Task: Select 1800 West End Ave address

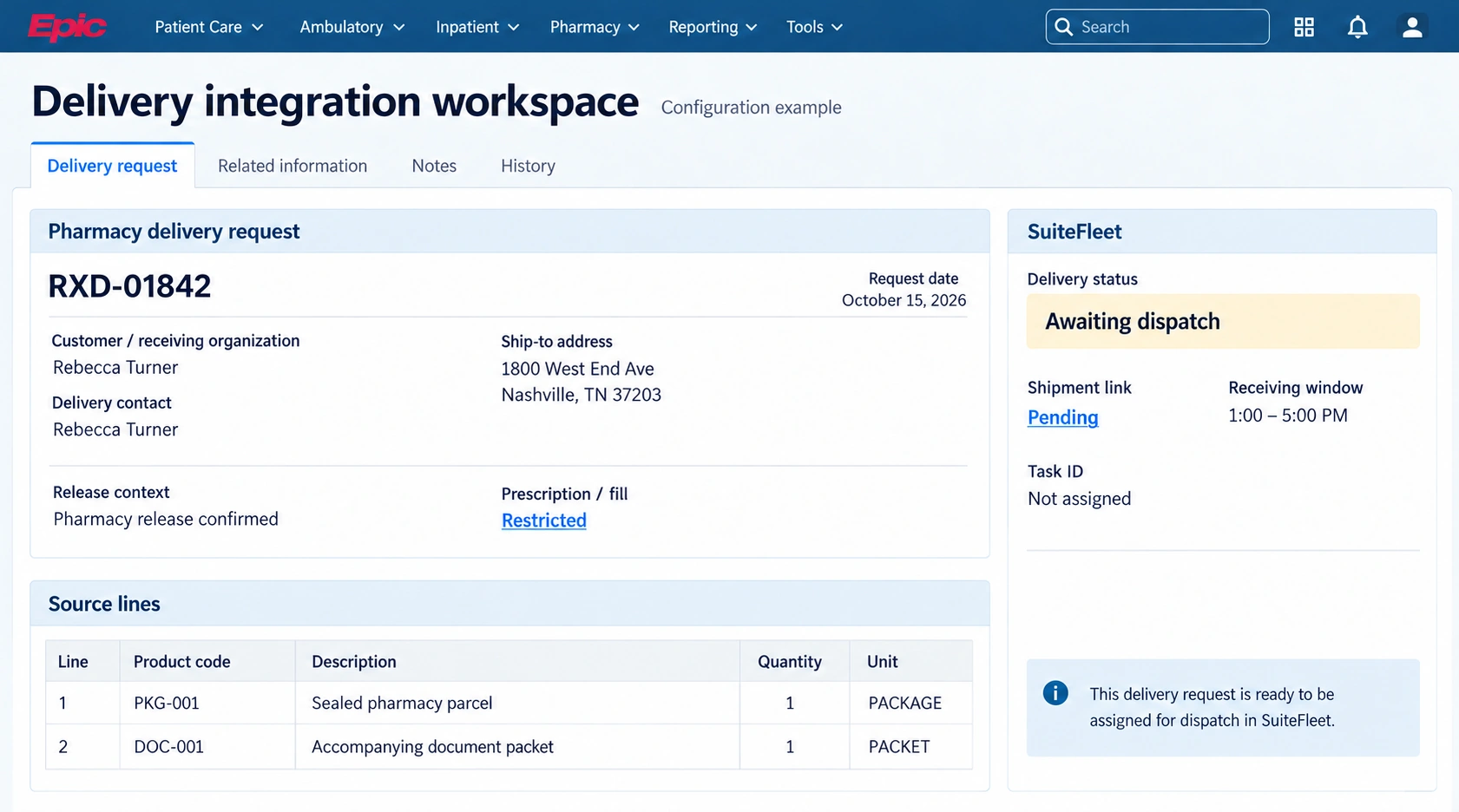Action: pyautogui.click(x=577, y=369)
